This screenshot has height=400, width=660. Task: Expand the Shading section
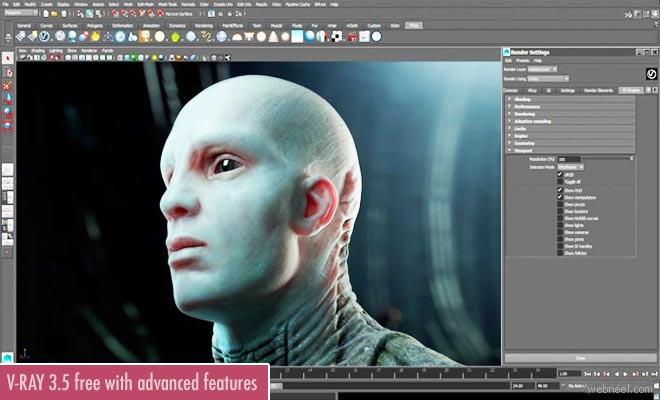pyautogui.click(x=570, y=99)
